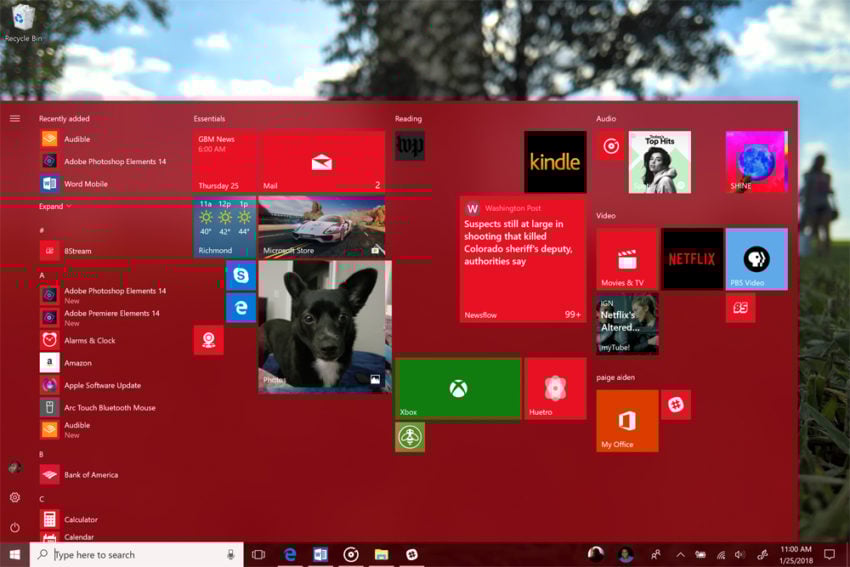
Task: Activate Cortana microphone in search box
Action: pyautogui.click(x=230, y=555)
